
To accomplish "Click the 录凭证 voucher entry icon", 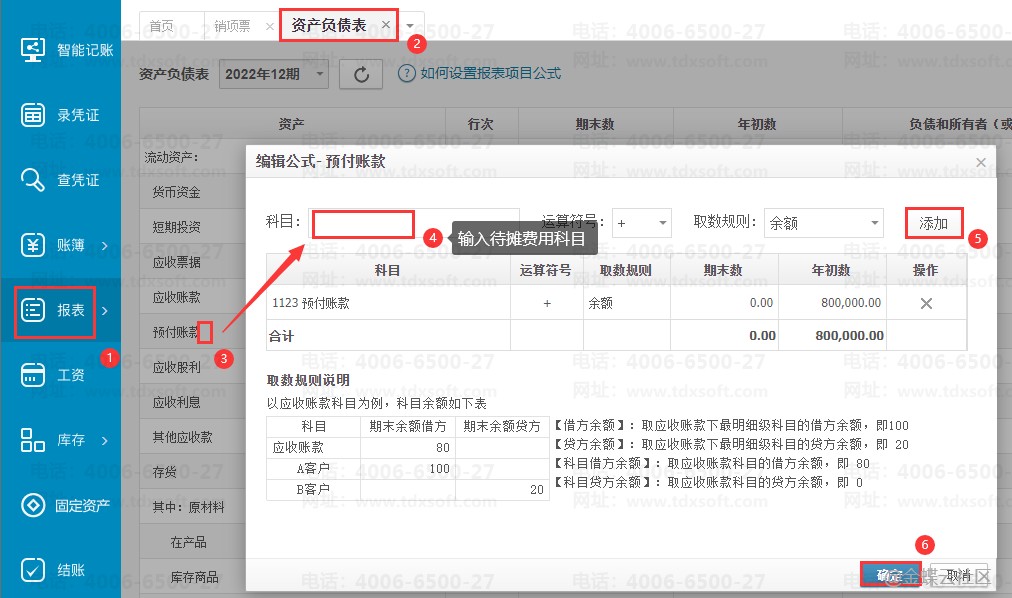I will click(x=34, y=115).
